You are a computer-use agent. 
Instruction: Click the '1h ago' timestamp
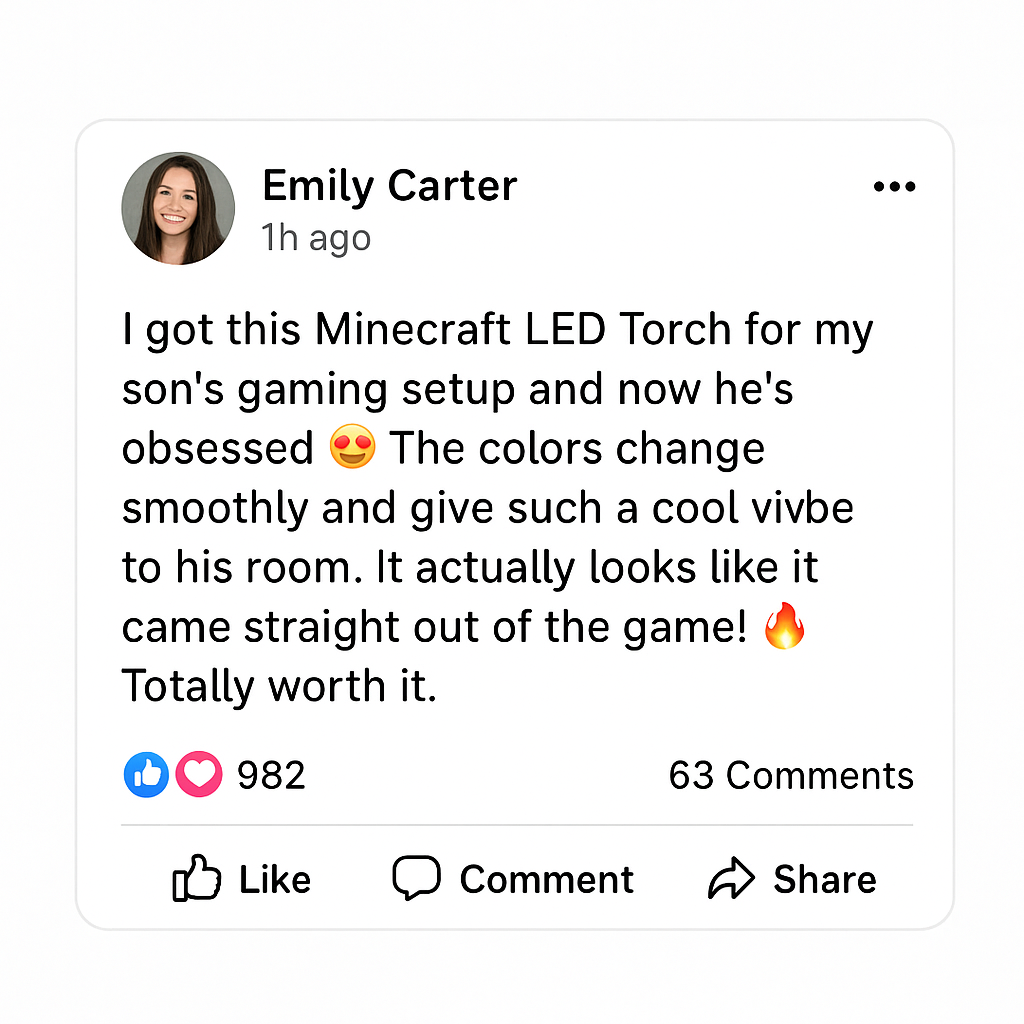(316, 238)
